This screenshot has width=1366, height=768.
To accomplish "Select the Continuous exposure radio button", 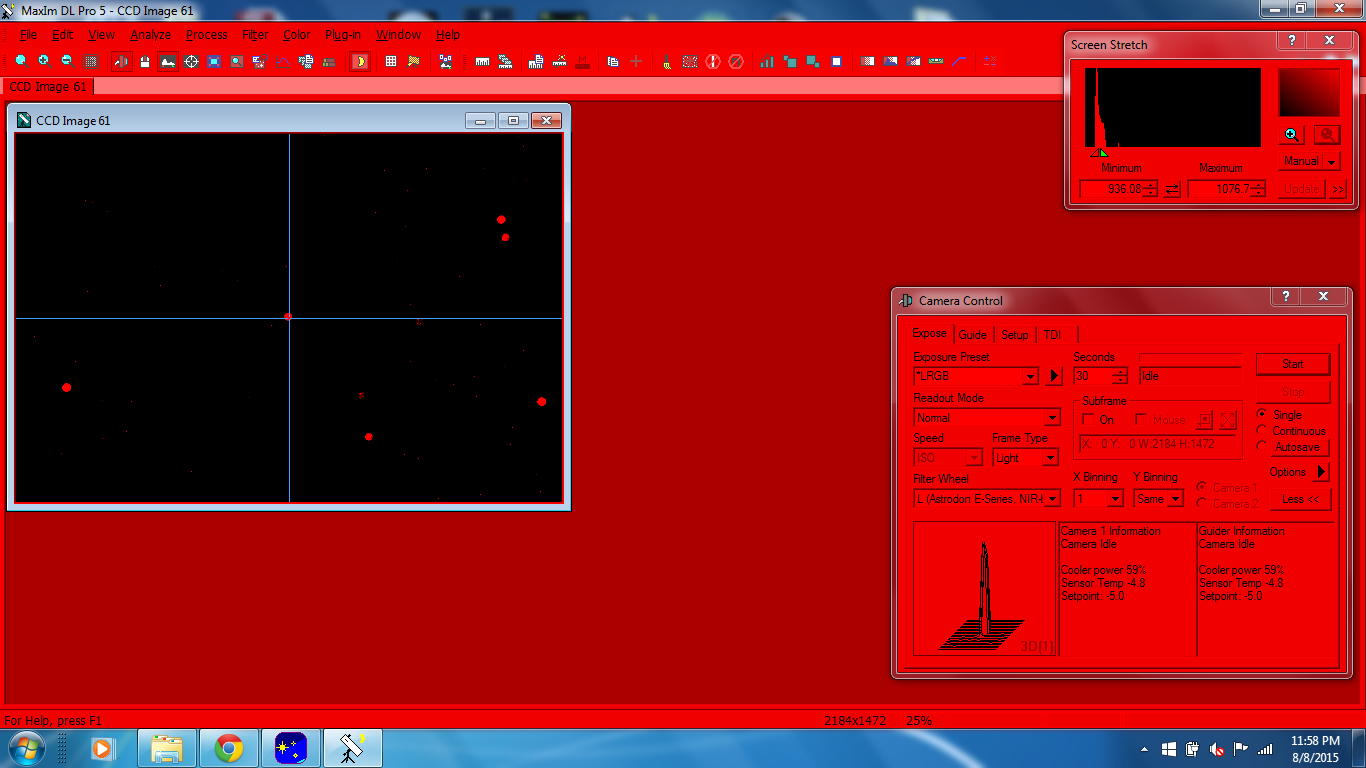I will 1262,431.
